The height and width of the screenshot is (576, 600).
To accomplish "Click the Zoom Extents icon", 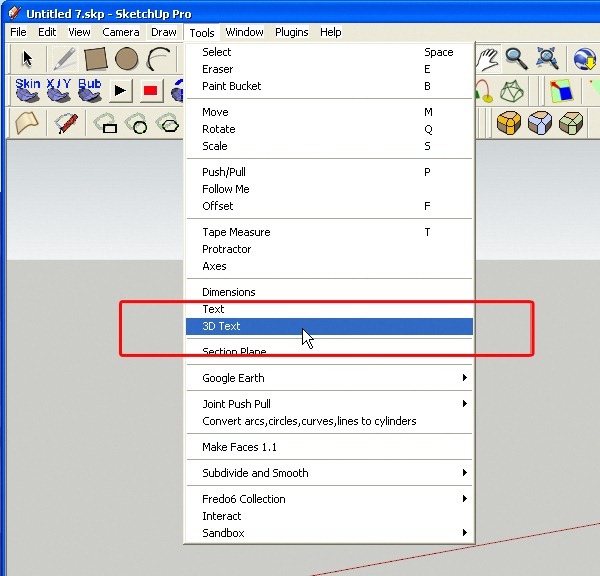I will tap(547, 59).
